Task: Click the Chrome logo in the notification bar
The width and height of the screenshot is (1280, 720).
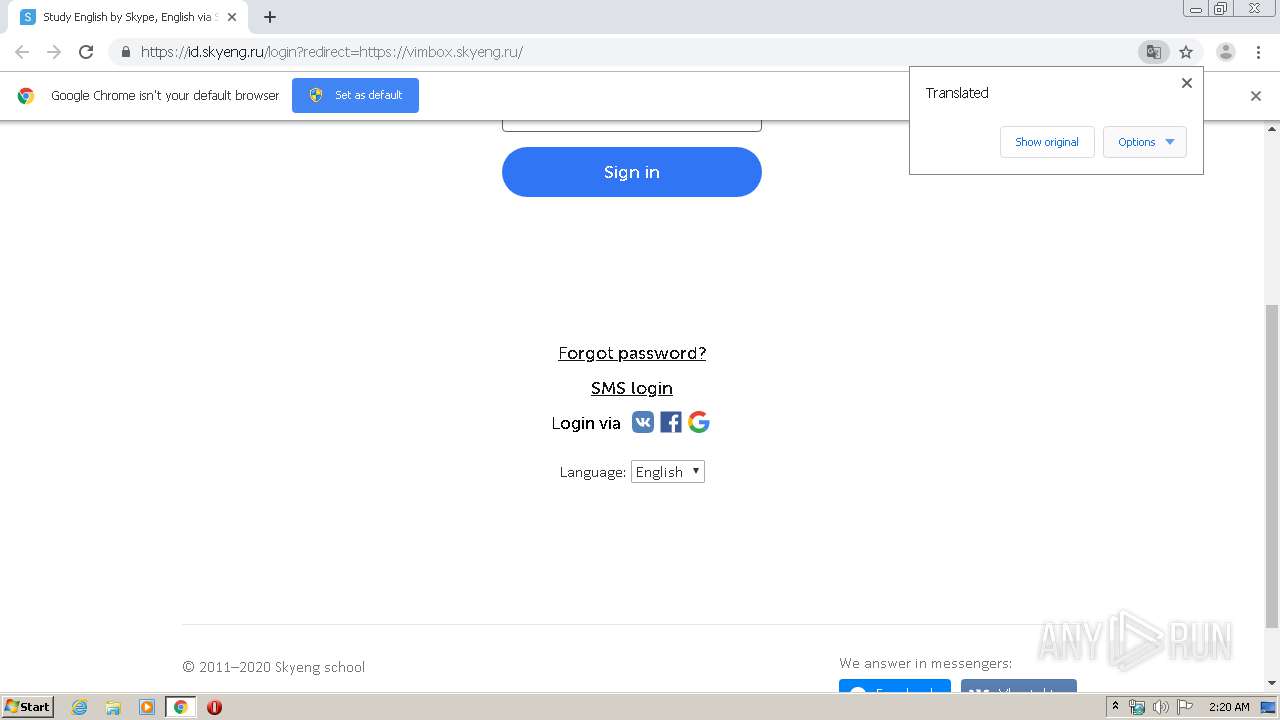Action: pos(26,96)
